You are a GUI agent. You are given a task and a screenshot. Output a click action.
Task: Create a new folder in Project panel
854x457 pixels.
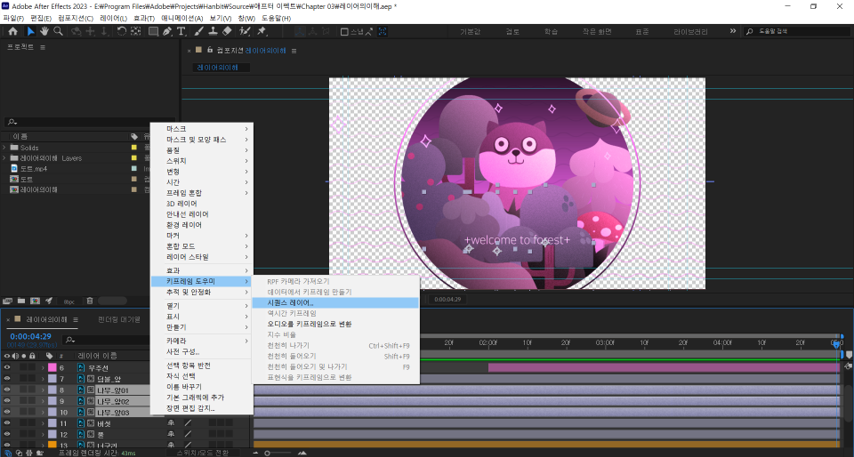[21, 301]
